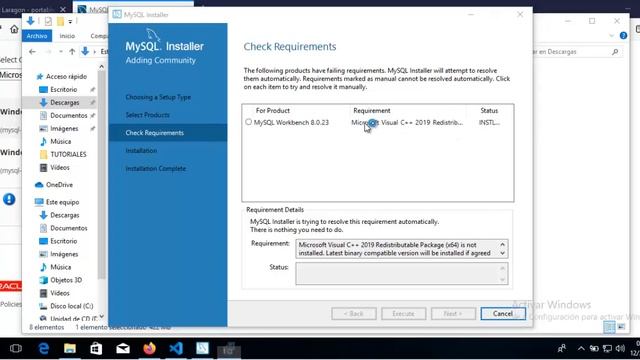The width and height of the screenshot is (640, 360).
Task: Open the Archivo tab in File Explorer
Action: click(37, 36)
